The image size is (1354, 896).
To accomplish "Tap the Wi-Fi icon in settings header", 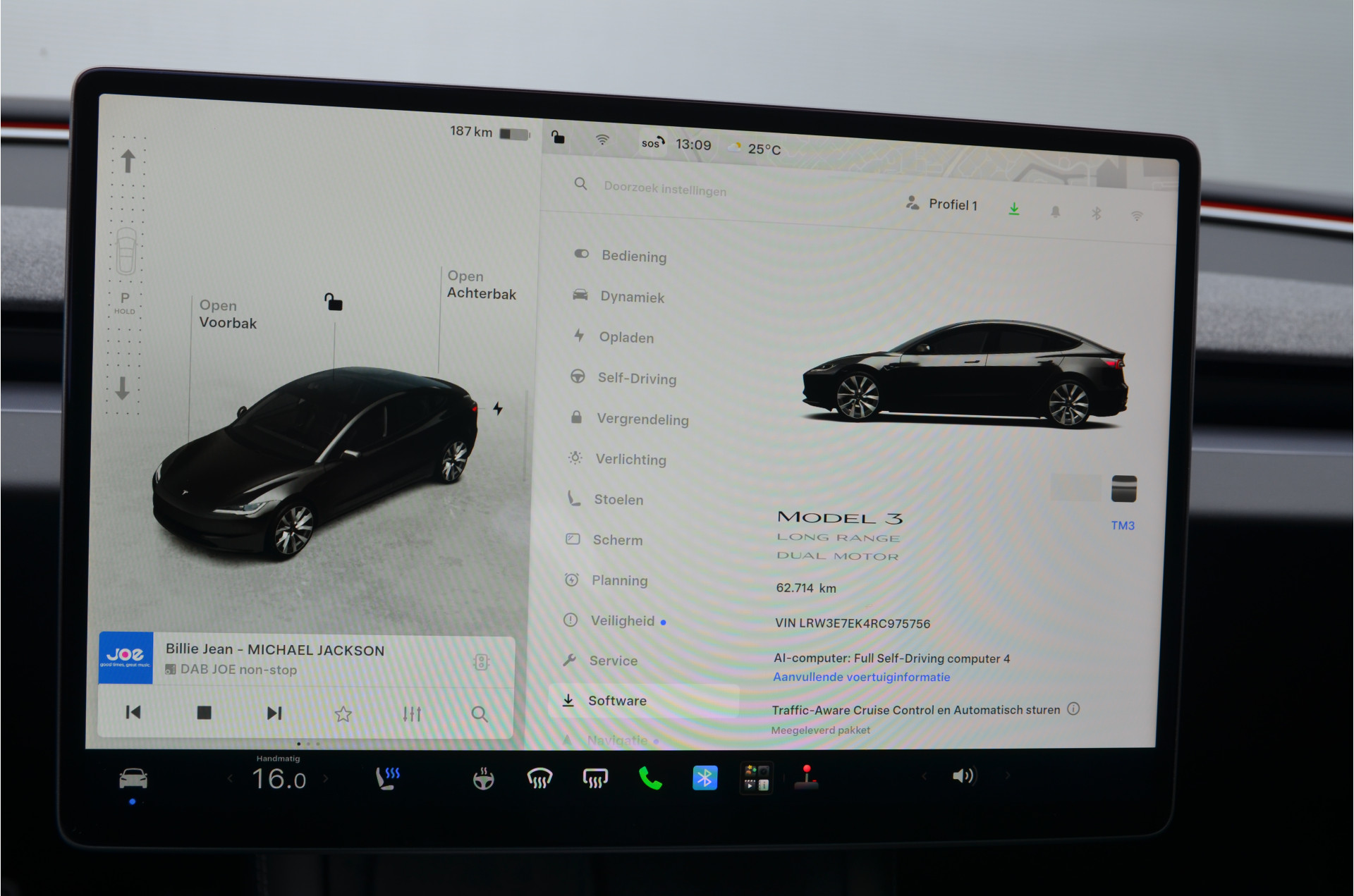I will point(1137,216).
